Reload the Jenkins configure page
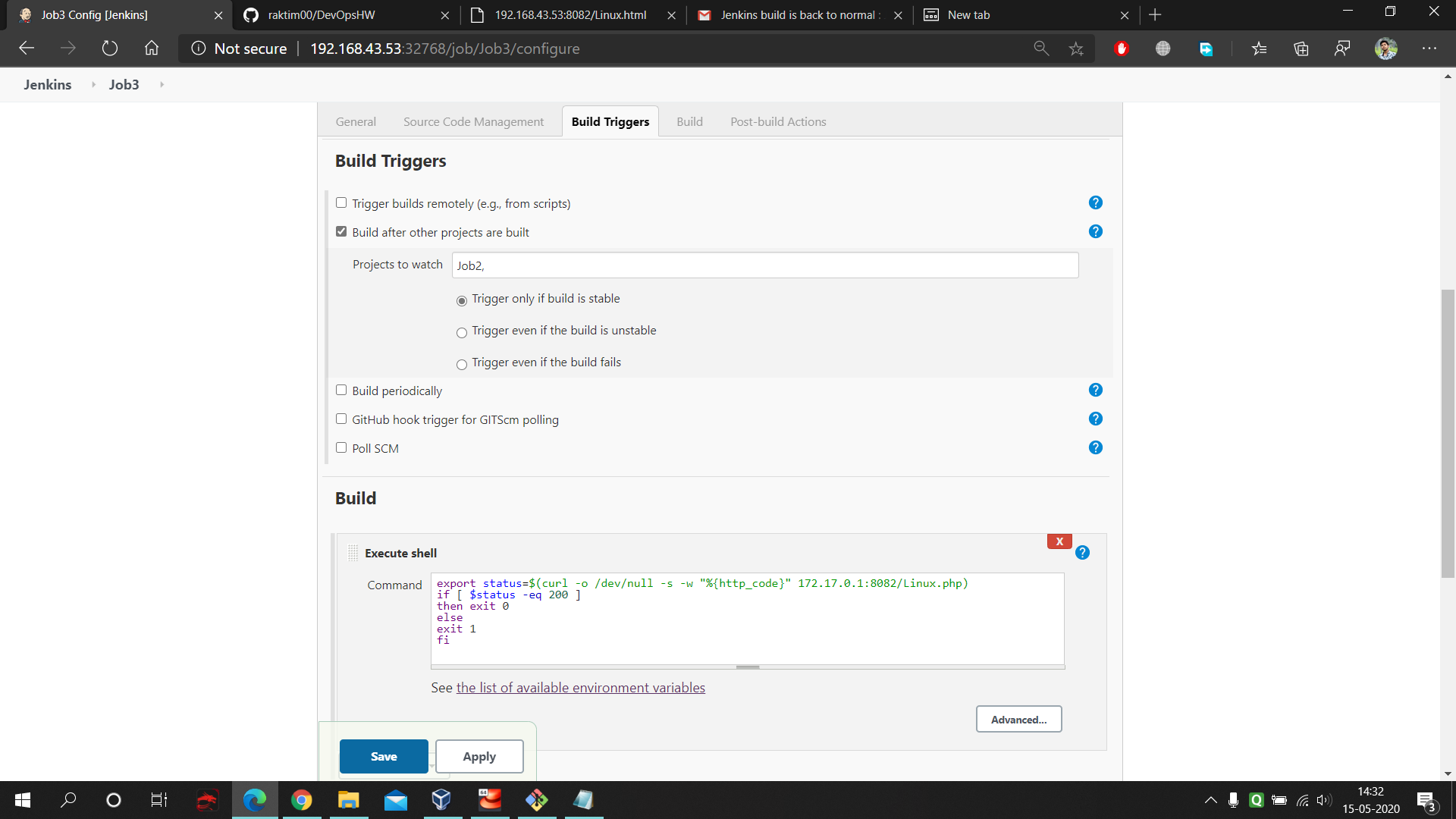Image resolution: width=1456 pixels, height=819 pixels. [x=110, y=49]
